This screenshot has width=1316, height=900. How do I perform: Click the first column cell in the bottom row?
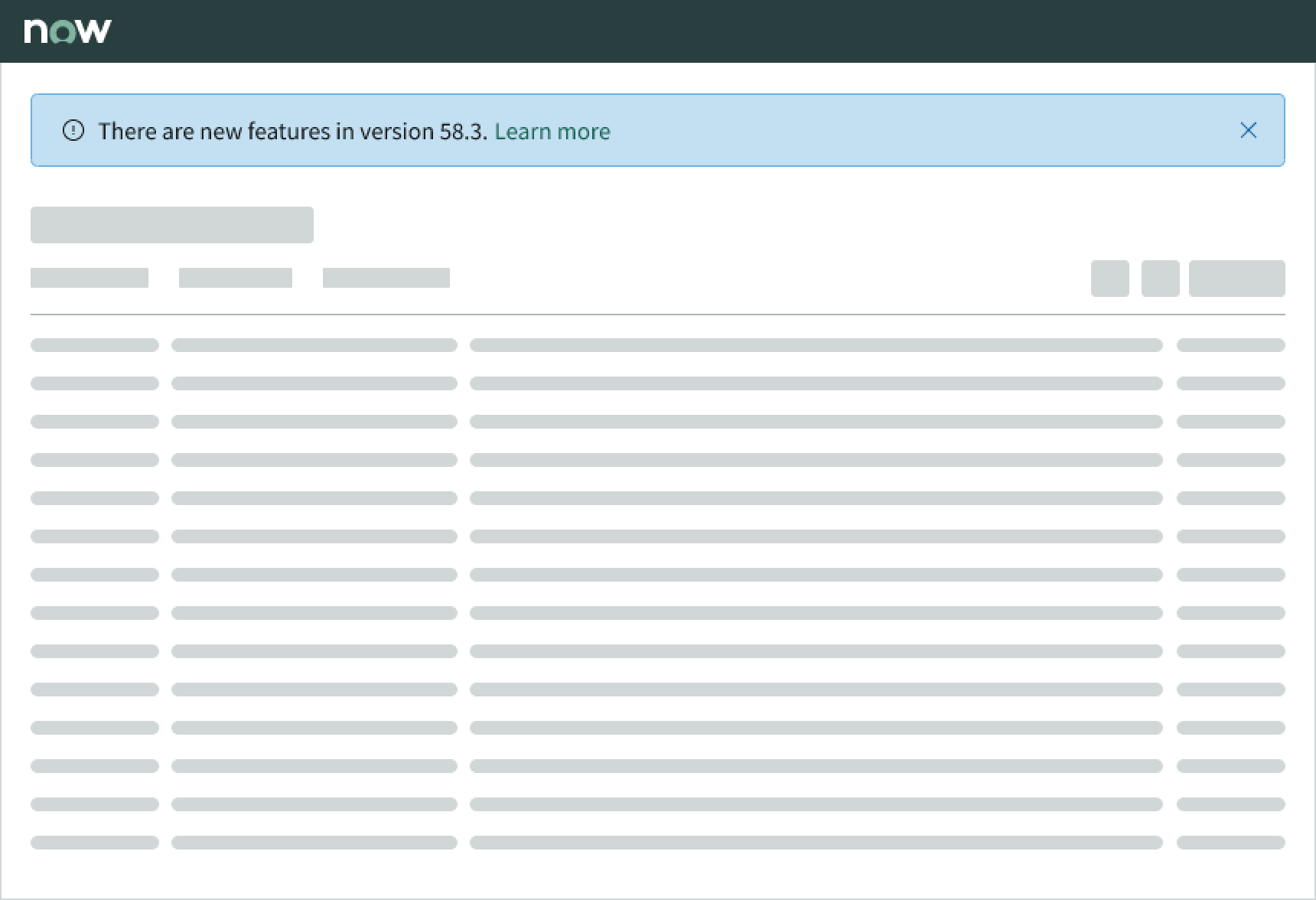click(x=95, y=843)
